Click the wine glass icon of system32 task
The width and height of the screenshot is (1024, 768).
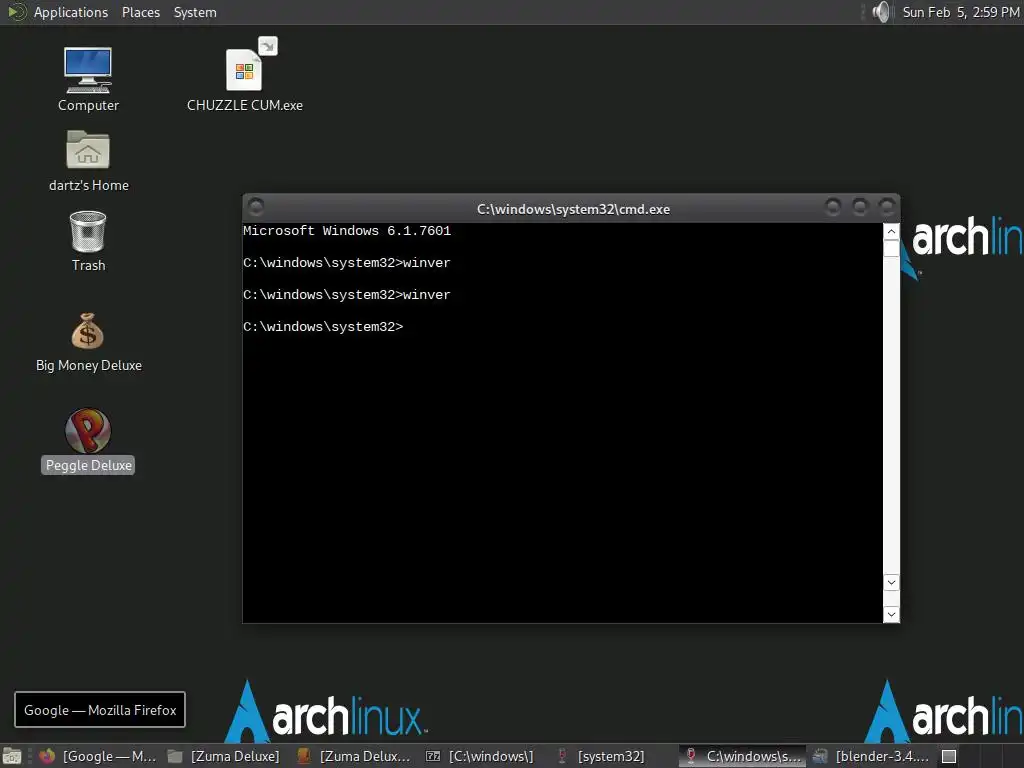pos(561,756)
